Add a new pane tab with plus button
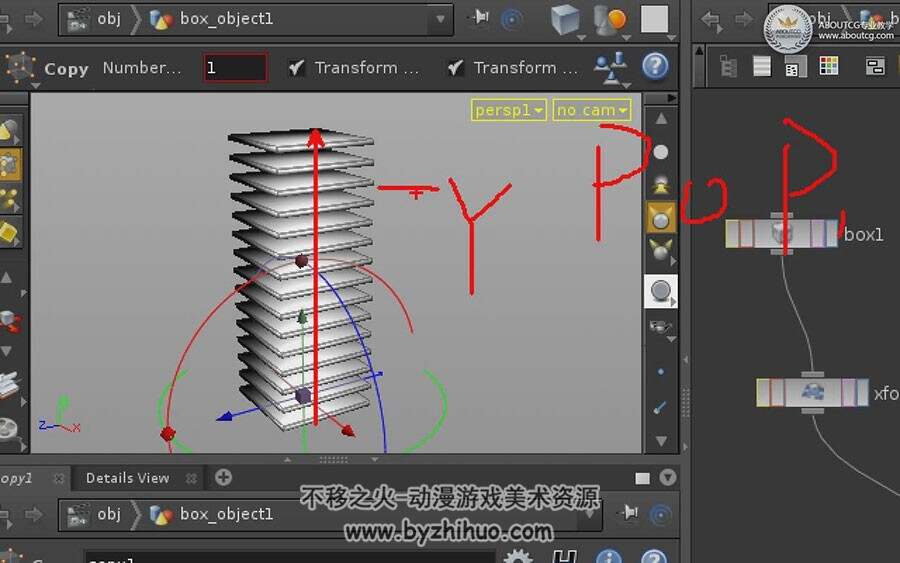The height and width of the screenshot is (563, 900). pyautogui.click(x=223, y=477)
